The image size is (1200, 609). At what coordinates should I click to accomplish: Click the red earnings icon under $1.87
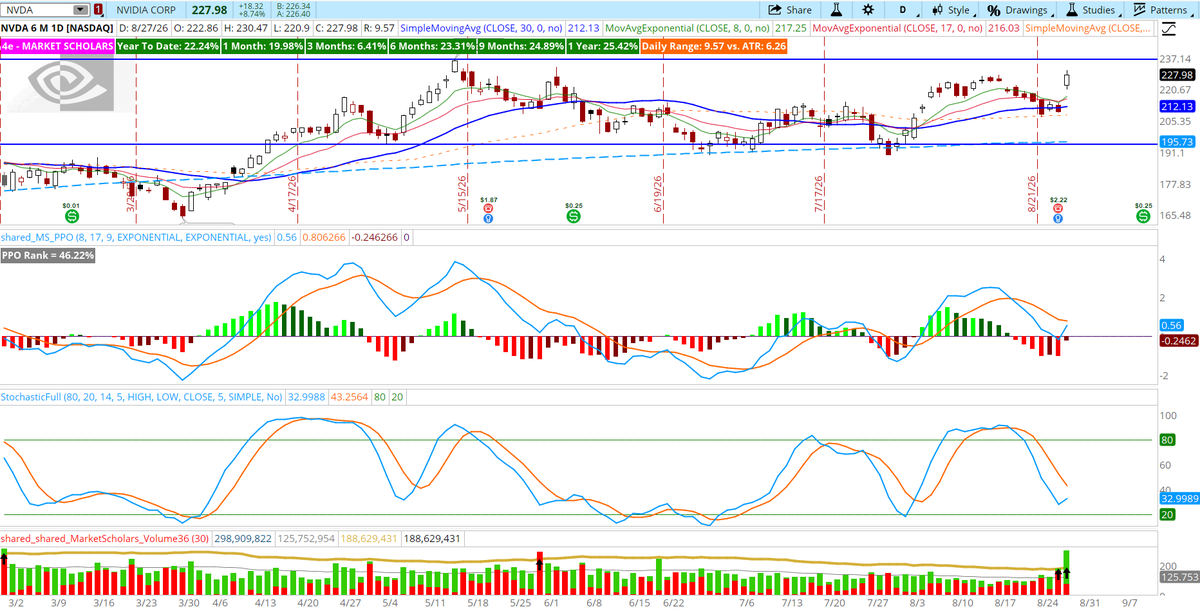coord(487,209)
